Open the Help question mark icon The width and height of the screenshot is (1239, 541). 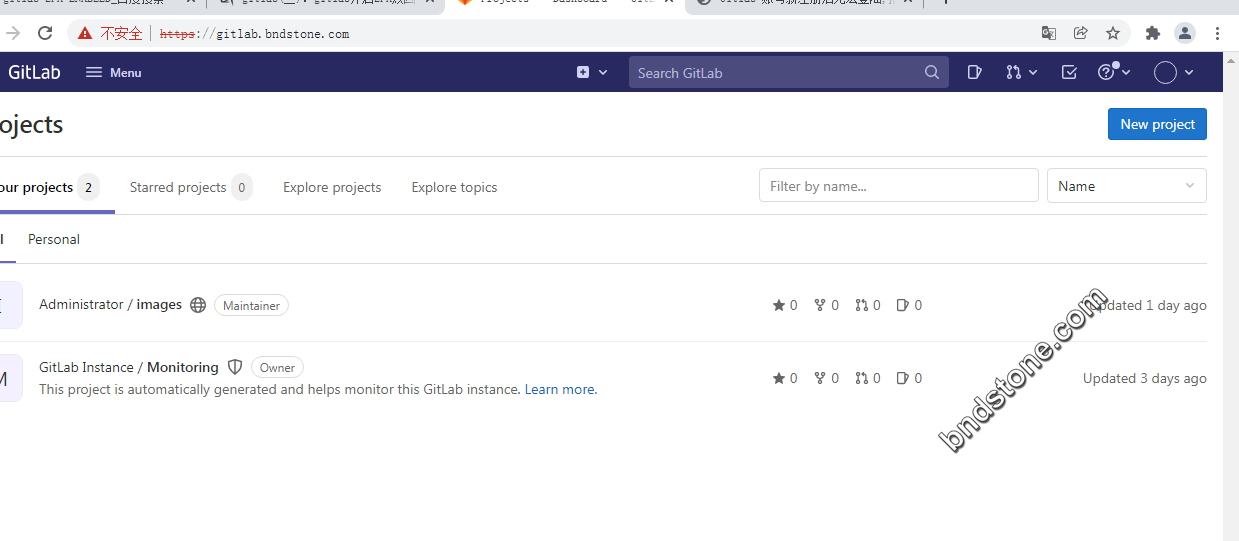[1106, 72]
